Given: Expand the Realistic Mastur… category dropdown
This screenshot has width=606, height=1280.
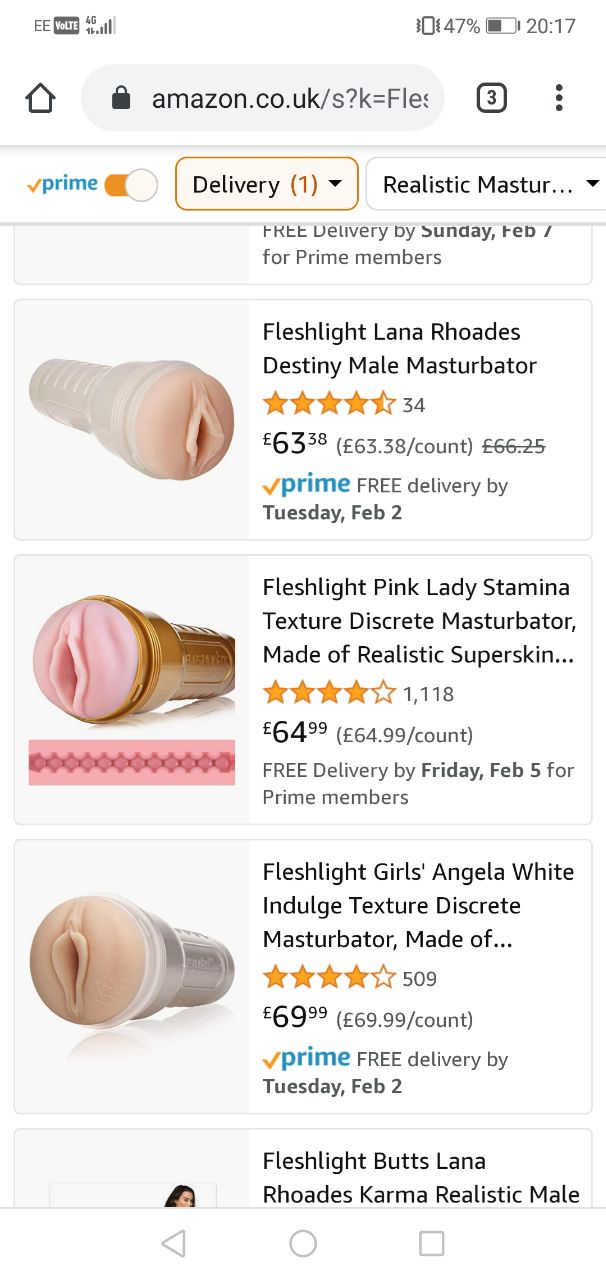Looking at the screenshot, I should [x=490, y=184].
